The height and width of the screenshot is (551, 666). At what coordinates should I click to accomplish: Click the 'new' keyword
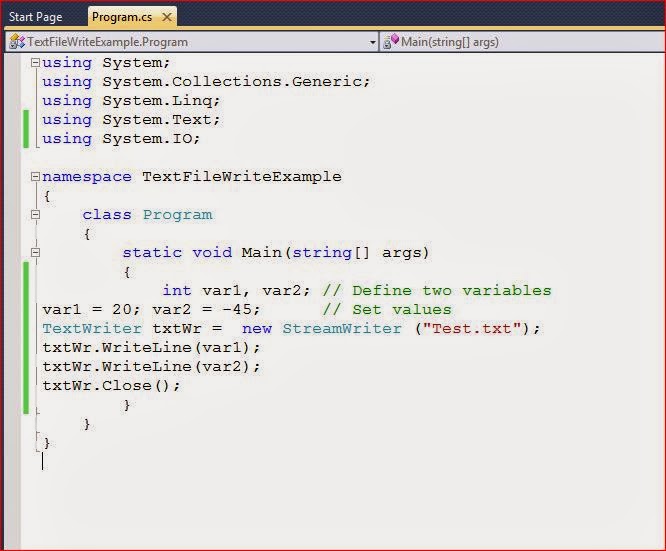(x=257, y=329)
